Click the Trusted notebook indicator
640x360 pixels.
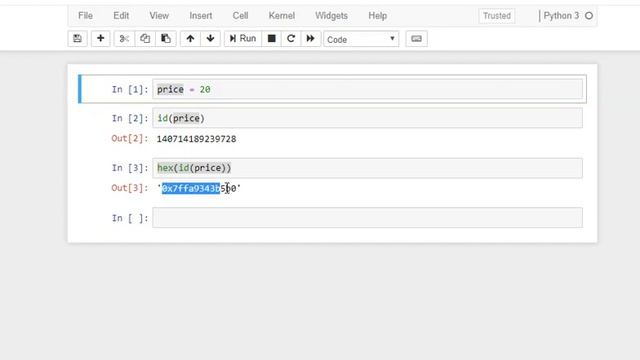[497, 16]
